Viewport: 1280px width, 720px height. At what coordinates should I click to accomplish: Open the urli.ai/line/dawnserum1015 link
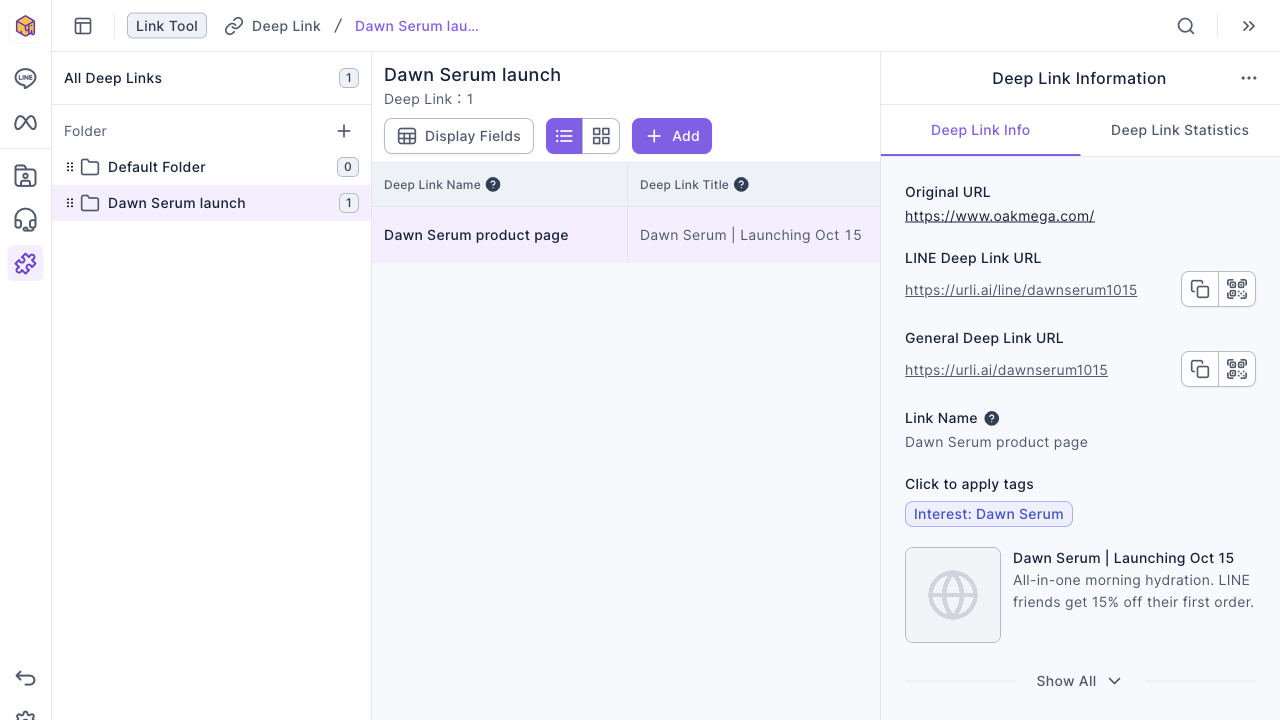(x=1021, y=290)
